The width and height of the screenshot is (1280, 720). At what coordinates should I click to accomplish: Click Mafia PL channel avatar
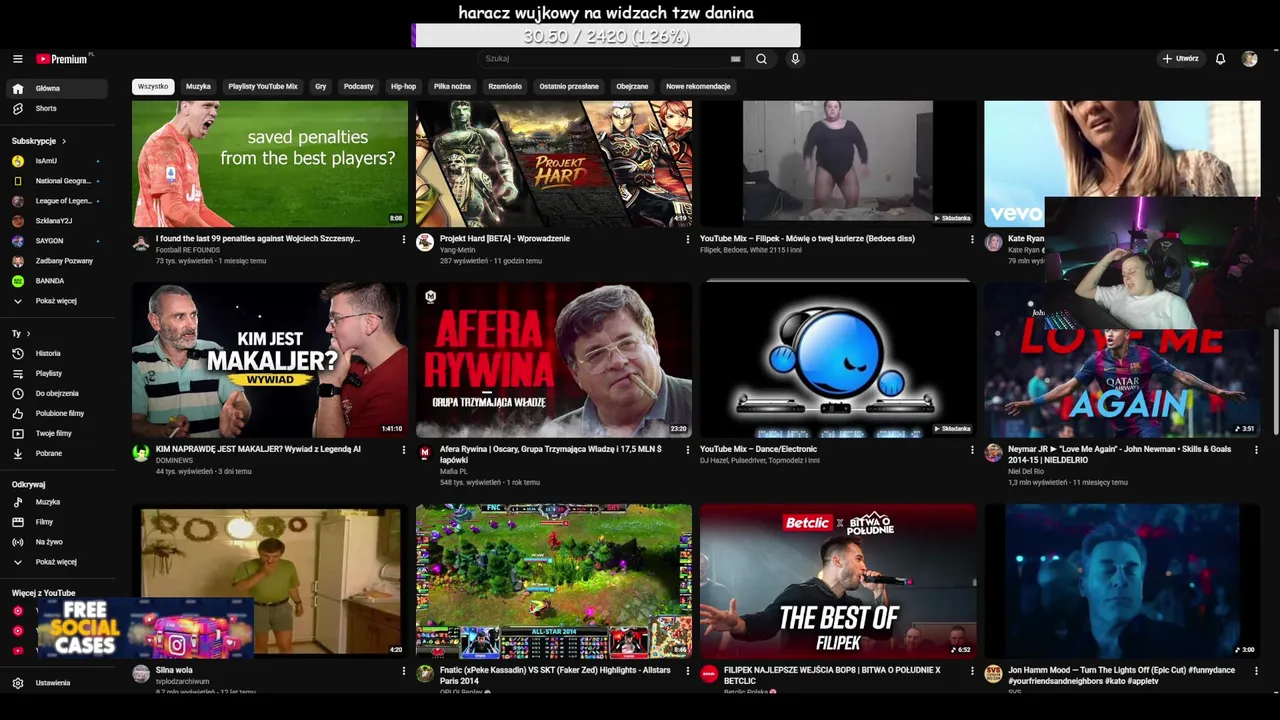point(425,453)
